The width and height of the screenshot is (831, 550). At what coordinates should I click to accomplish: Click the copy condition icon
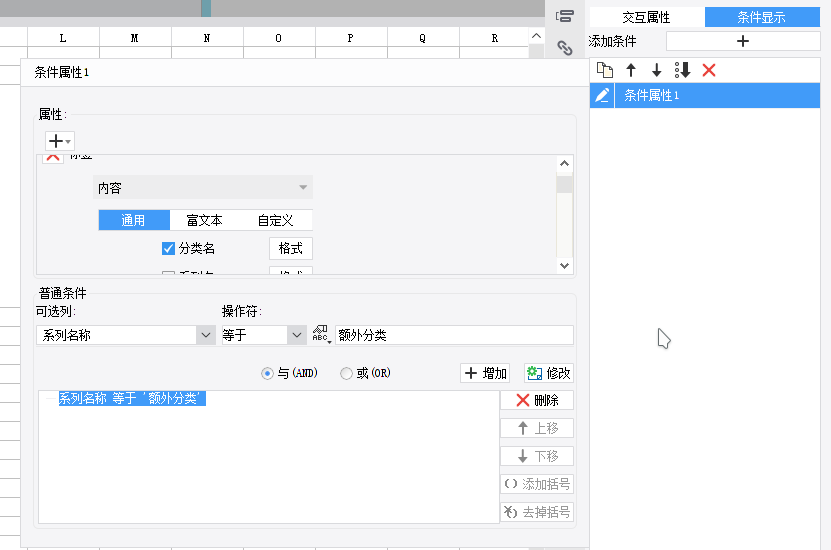[x=604, y=70]
